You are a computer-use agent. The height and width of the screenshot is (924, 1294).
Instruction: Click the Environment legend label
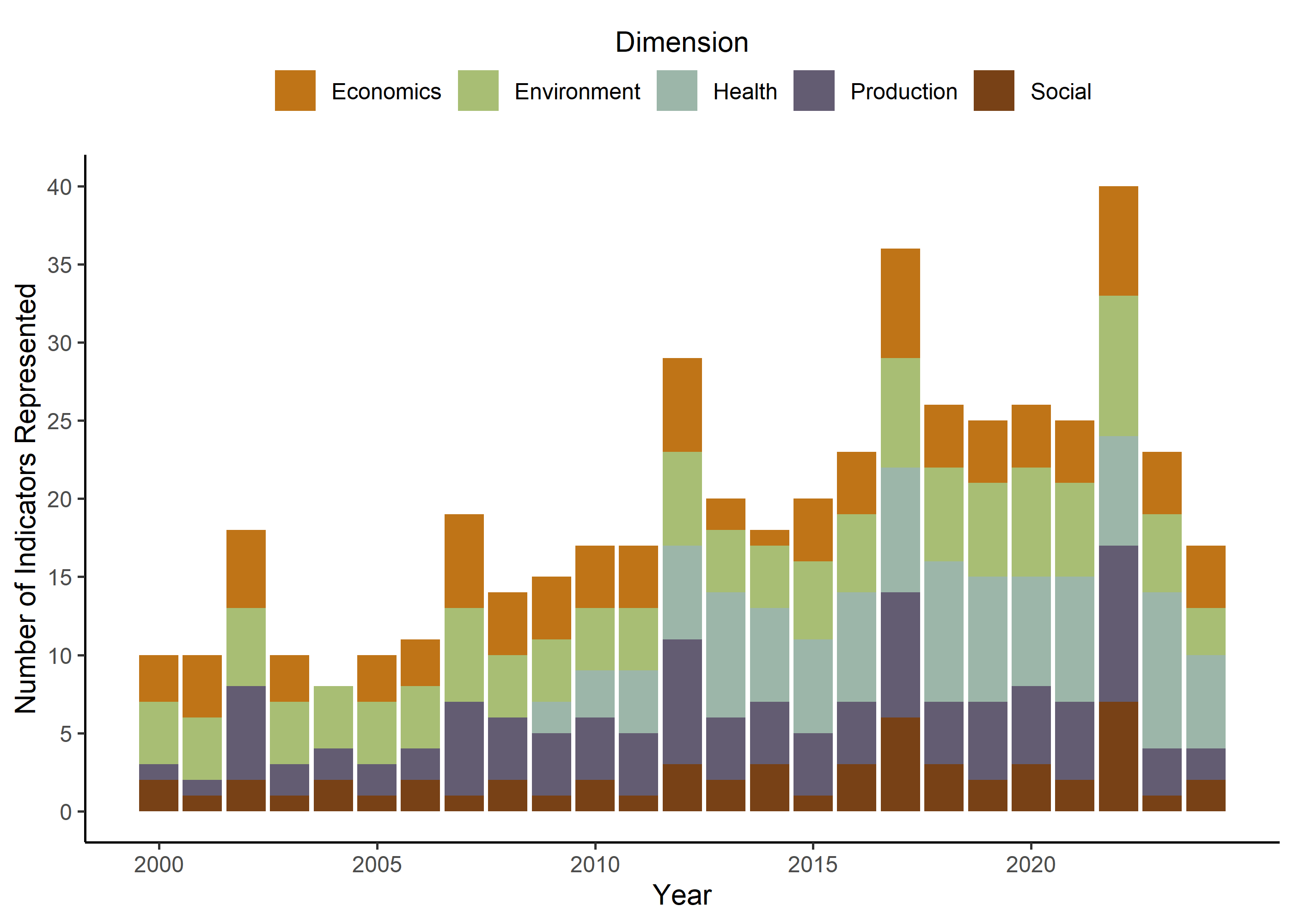(577, 91)
